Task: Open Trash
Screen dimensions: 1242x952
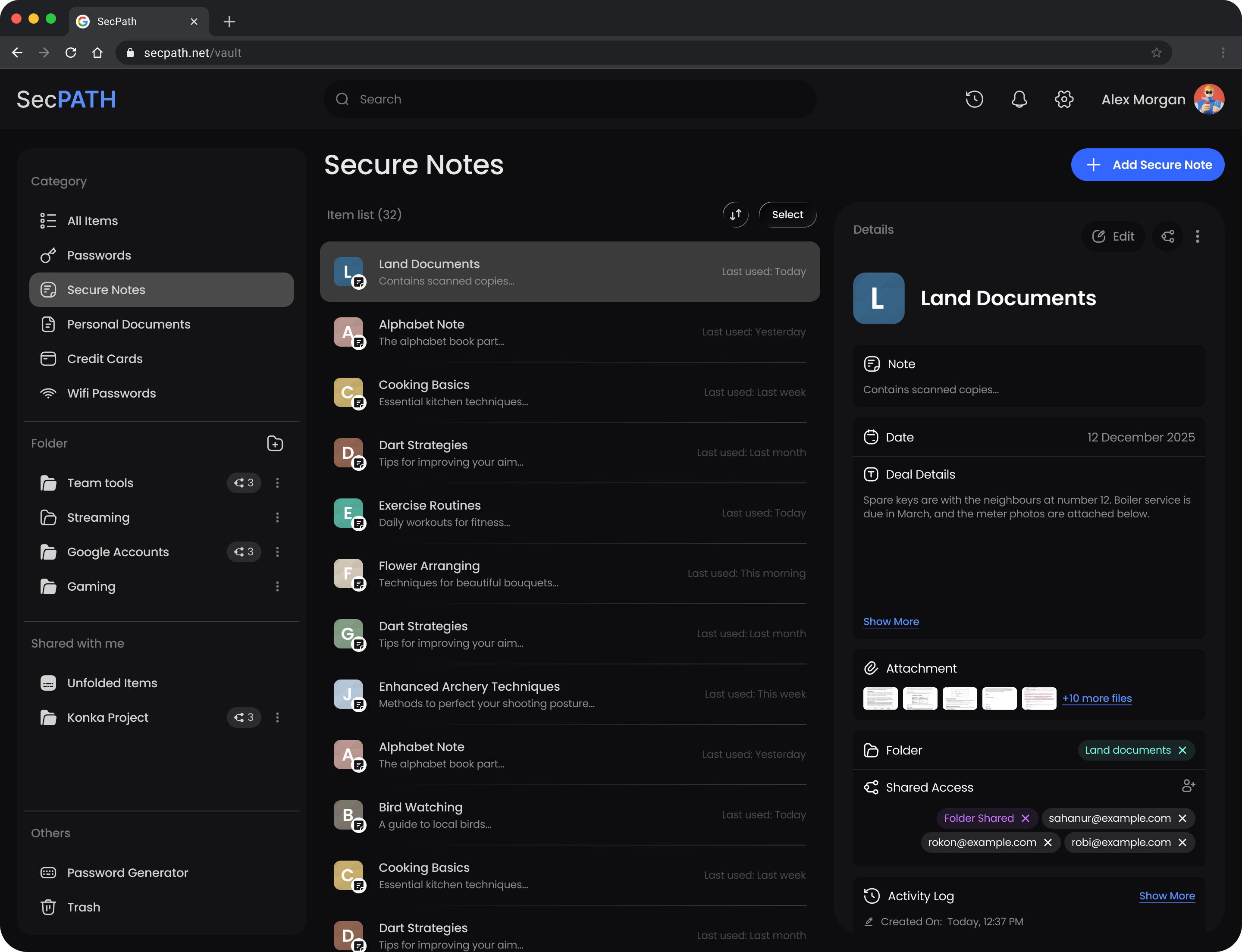Action: click(x=162, y=907)
